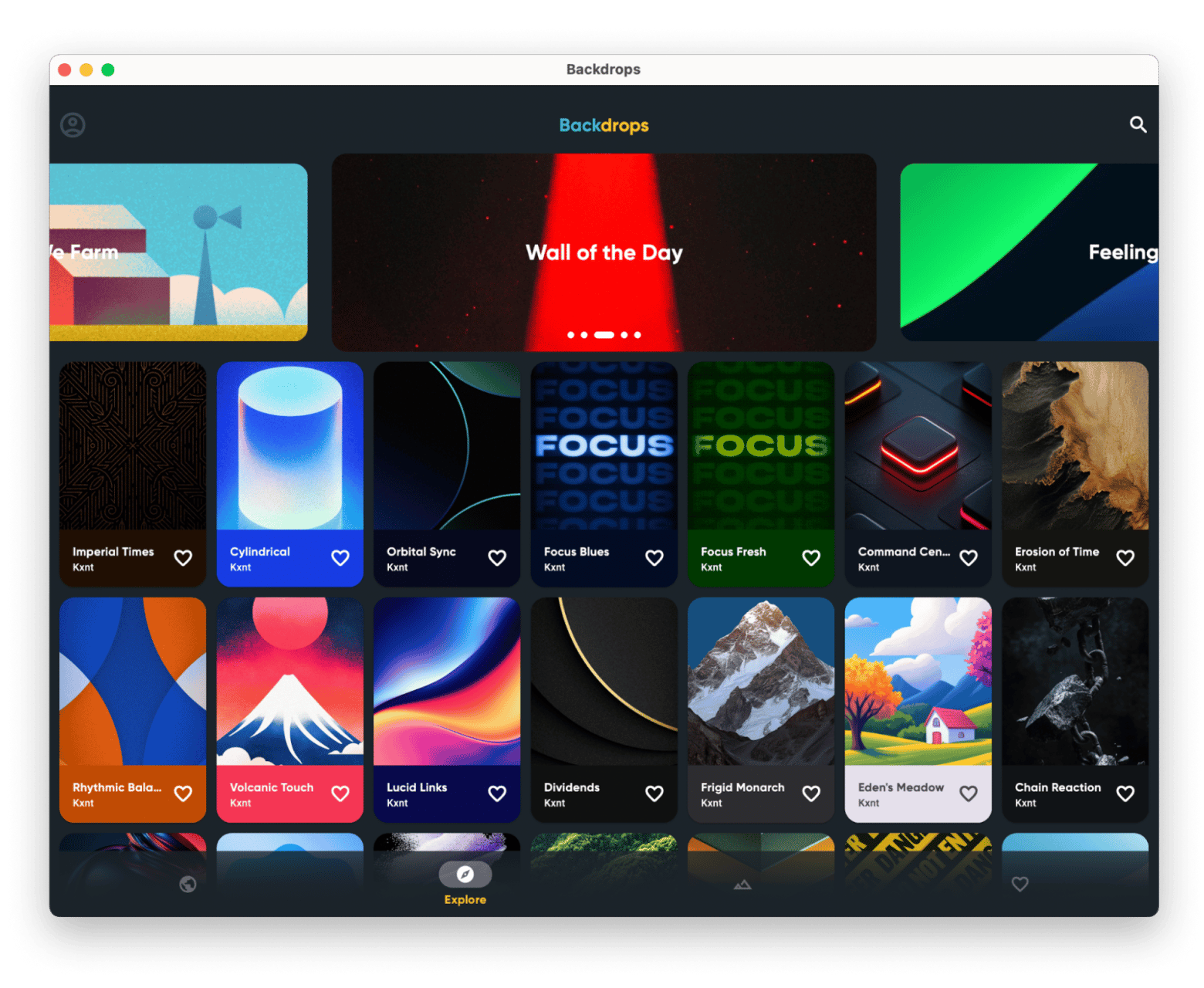Open the Wall of the Day banner
The image size is (1204, 988).
604,252
